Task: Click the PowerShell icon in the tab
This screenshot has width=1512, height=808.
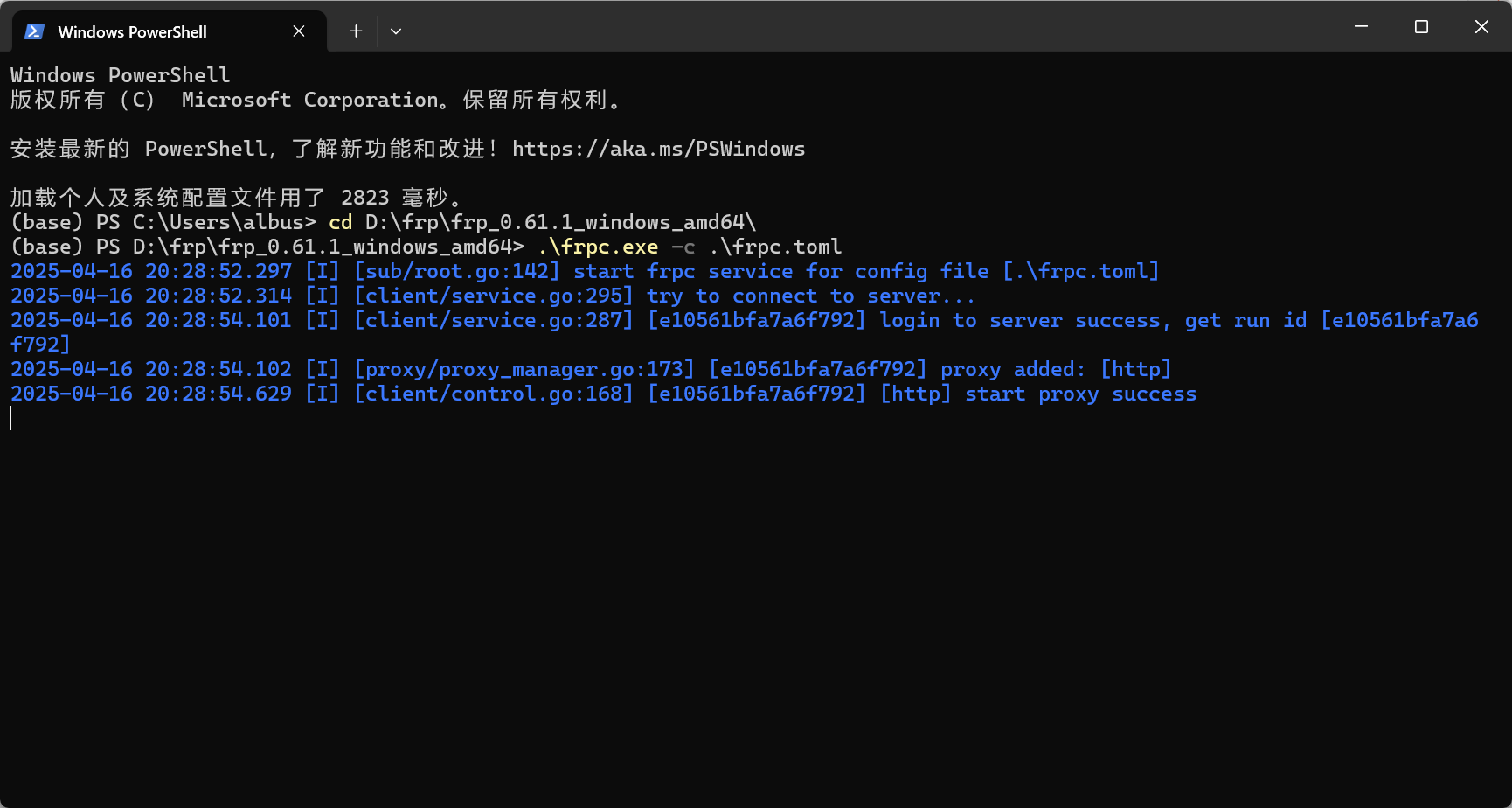Action: click(35, 31)
